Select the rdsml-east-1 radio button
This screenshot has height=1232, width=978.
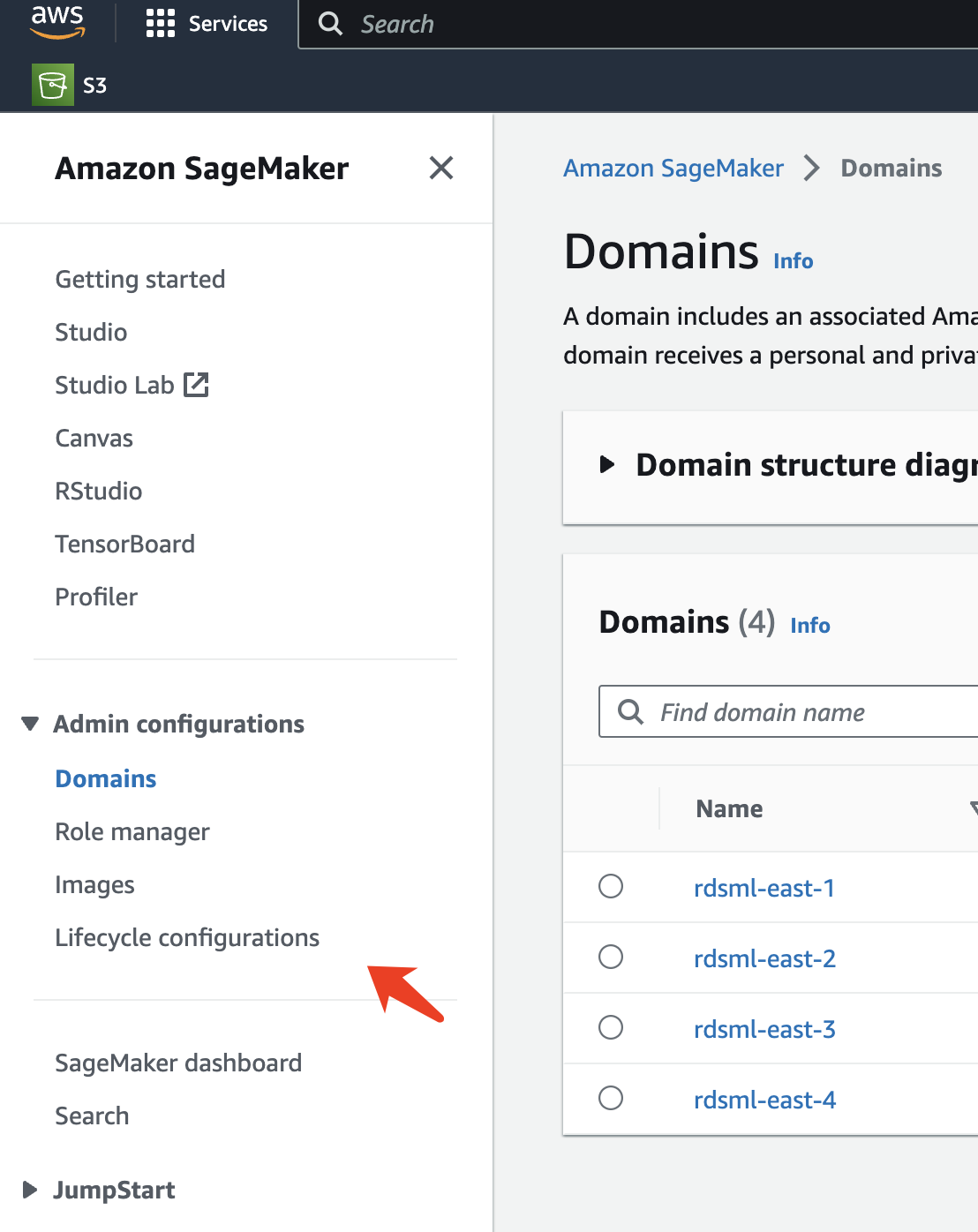pos(611,886)
